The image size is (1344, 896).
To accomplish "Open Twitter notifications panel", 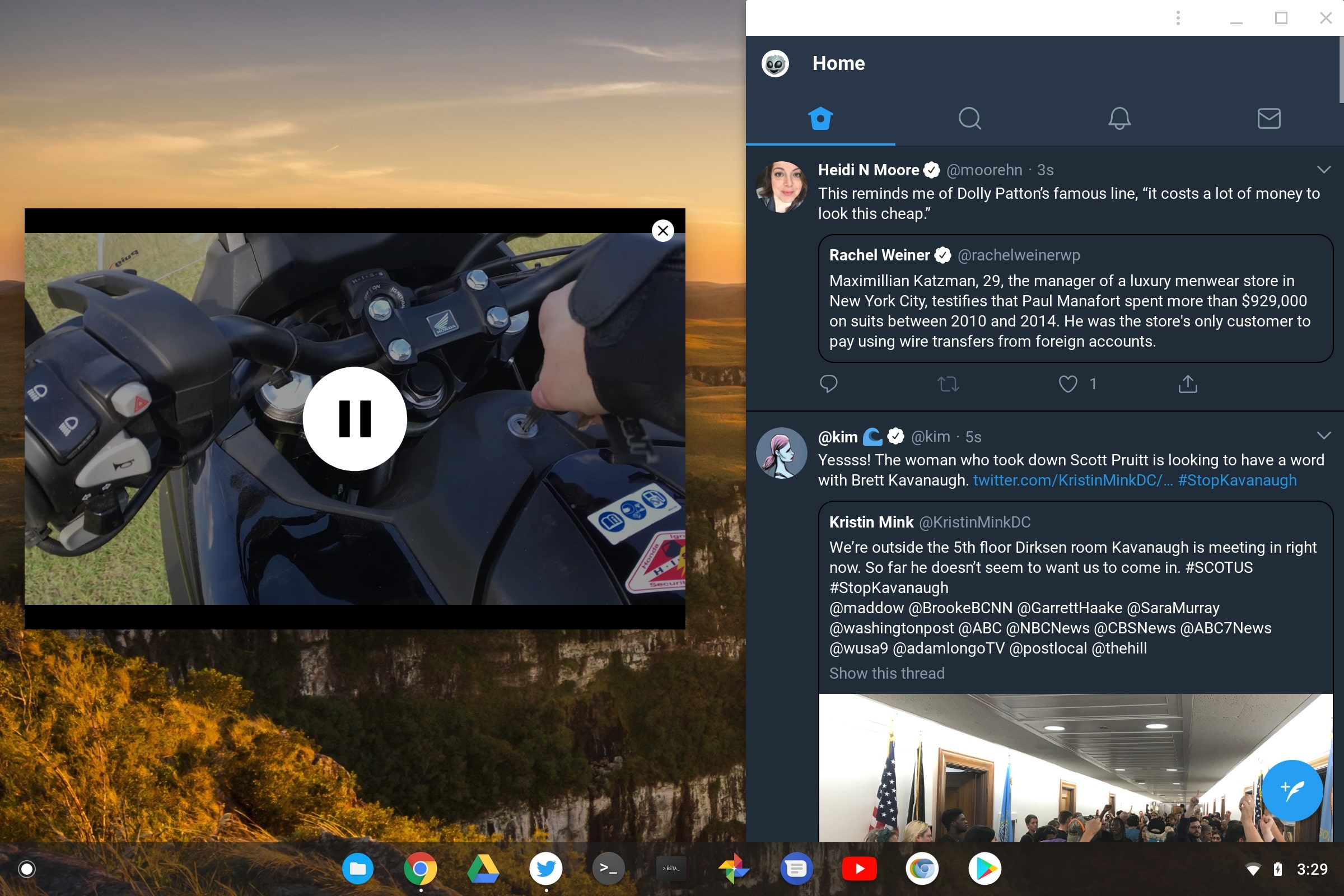I will (x=1119, y=118).
